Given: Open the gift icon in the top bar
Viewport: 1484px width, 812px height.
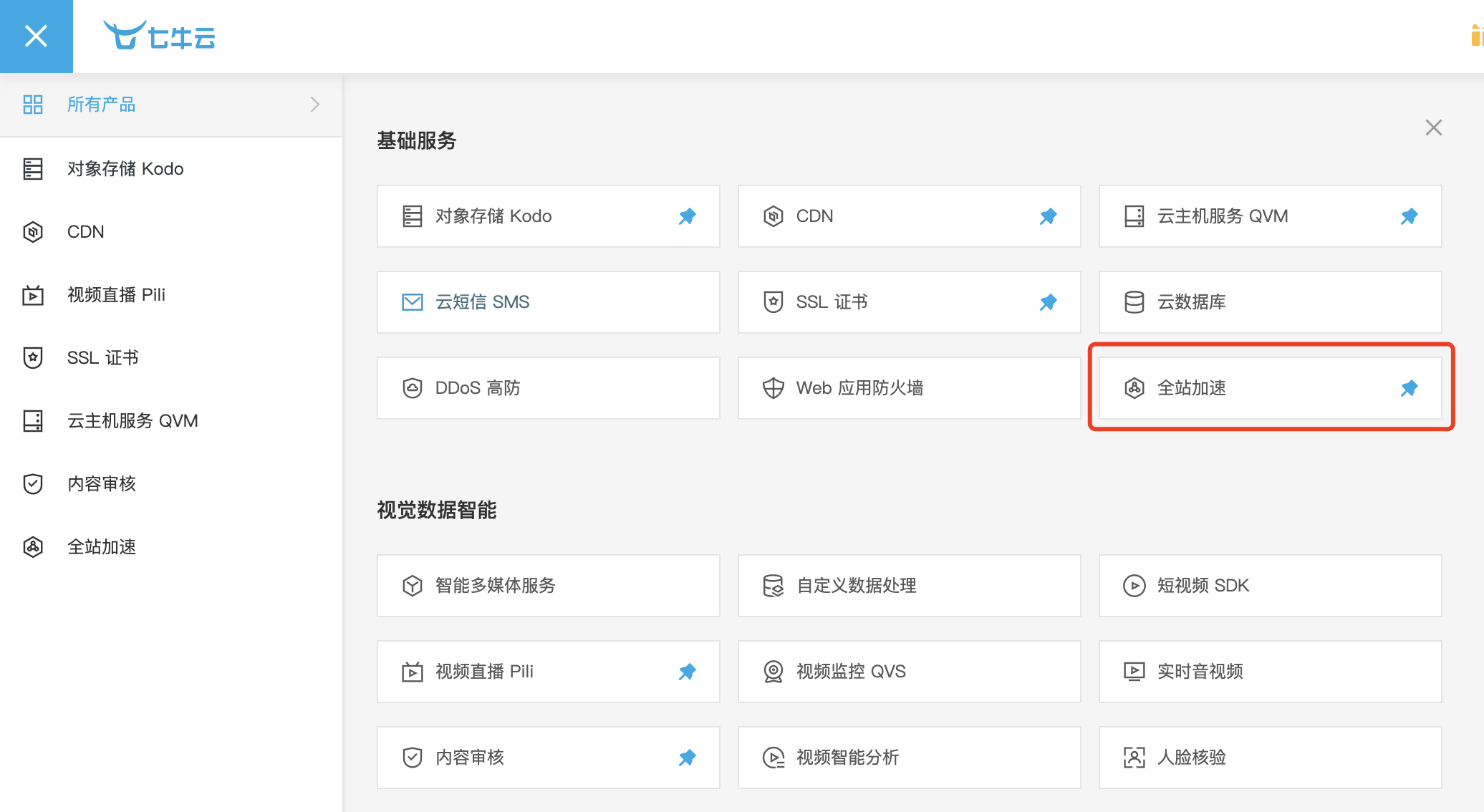Looking at the screenshot, I should click(1477, 35).
